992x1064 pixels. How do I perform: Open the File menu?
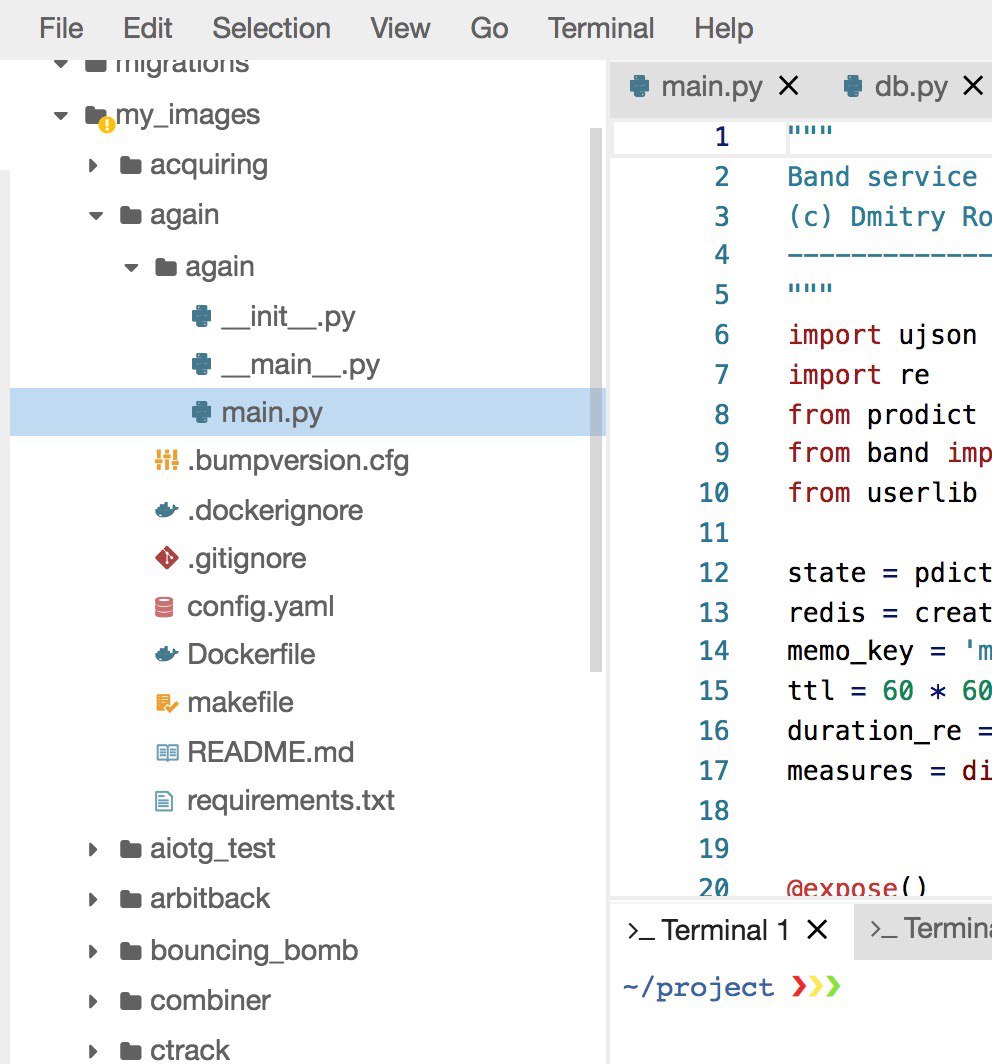coord(61,28)
